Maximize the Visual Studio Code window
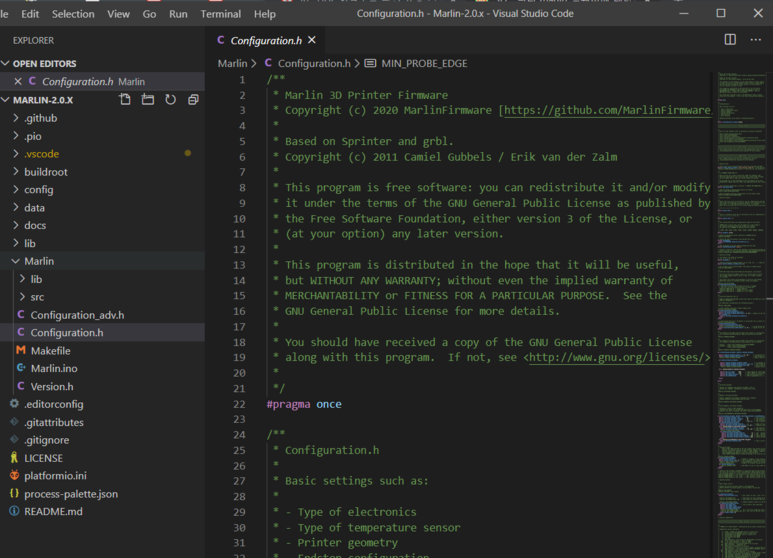This screenshot has height=558, width=773. (720, 13)
